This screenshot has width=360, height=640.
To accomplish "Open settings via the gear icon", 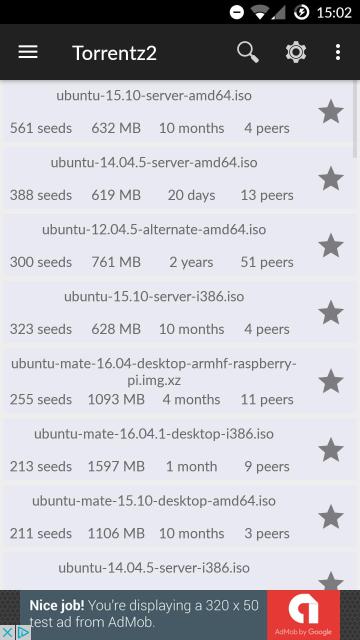I will click(x=296, y=52).
